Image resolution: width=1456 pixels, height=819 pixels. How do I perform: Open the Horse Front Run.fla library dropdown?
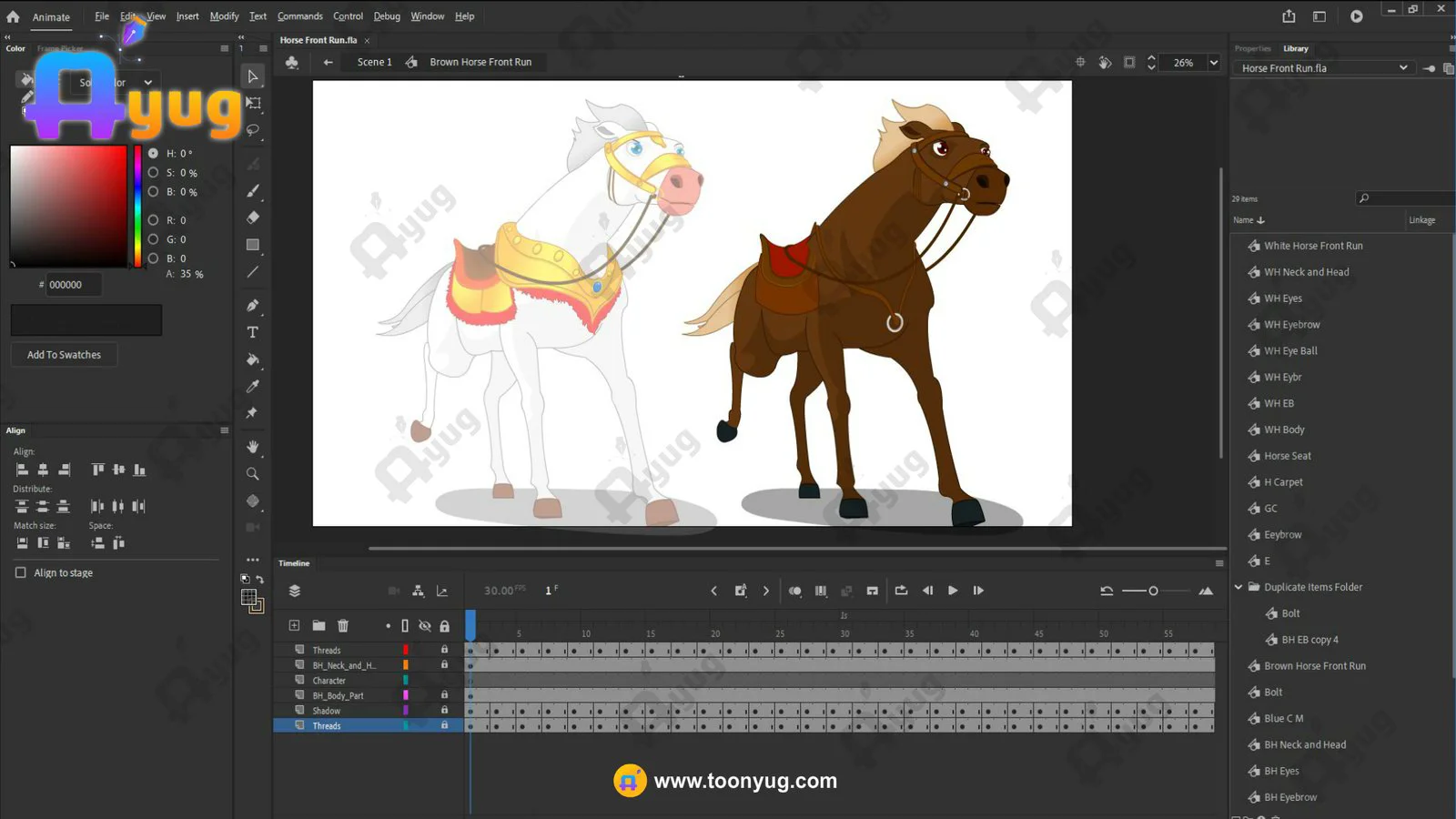coord(1402,68)
